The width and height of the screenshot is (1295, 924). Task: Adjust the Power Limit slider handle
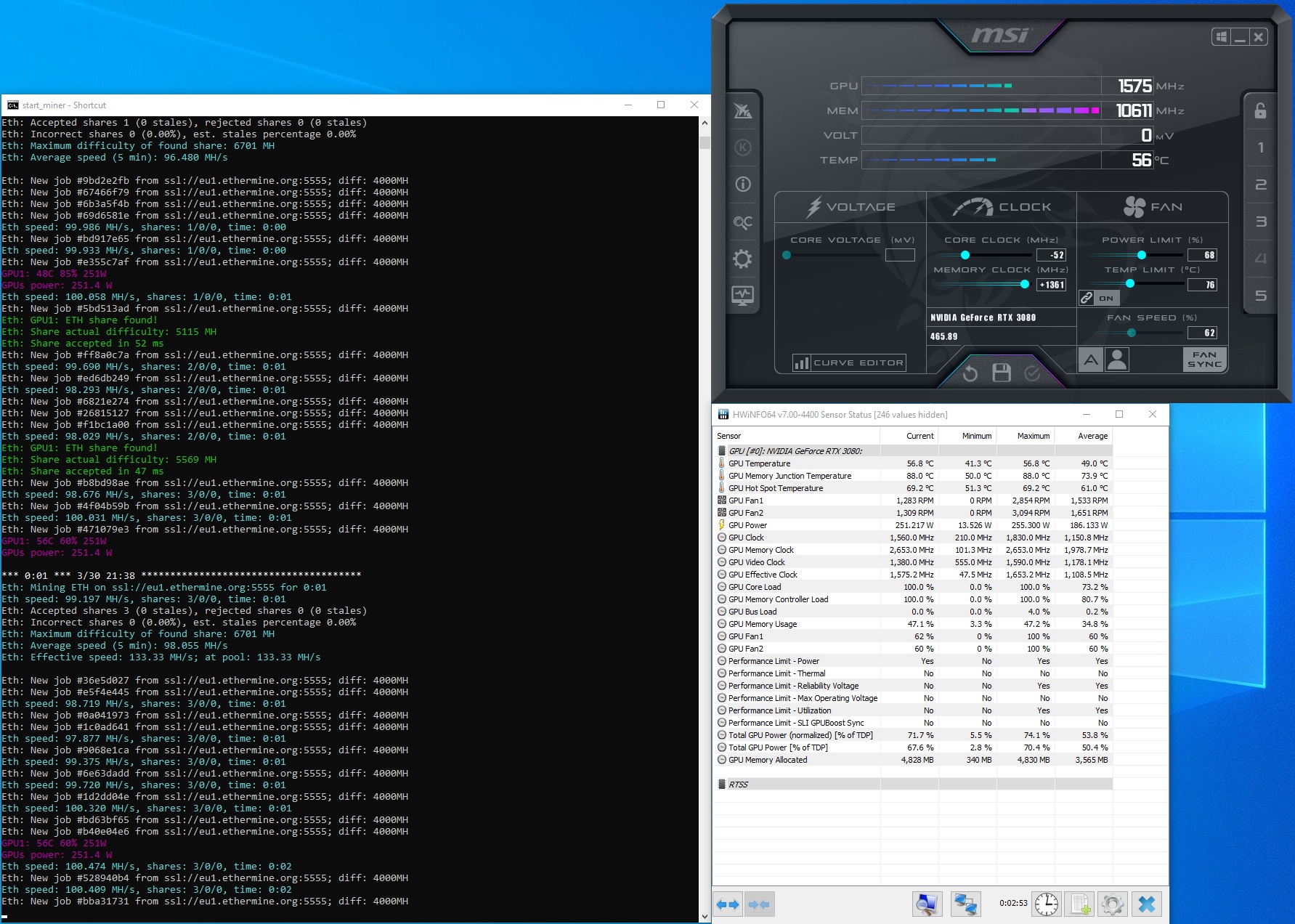[1142, 255]
